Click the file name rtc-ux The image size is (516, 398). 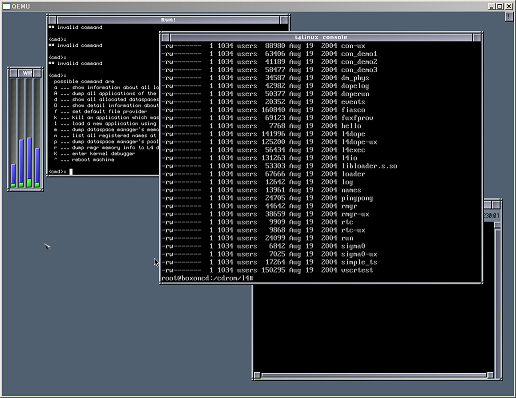pos(353,230)
